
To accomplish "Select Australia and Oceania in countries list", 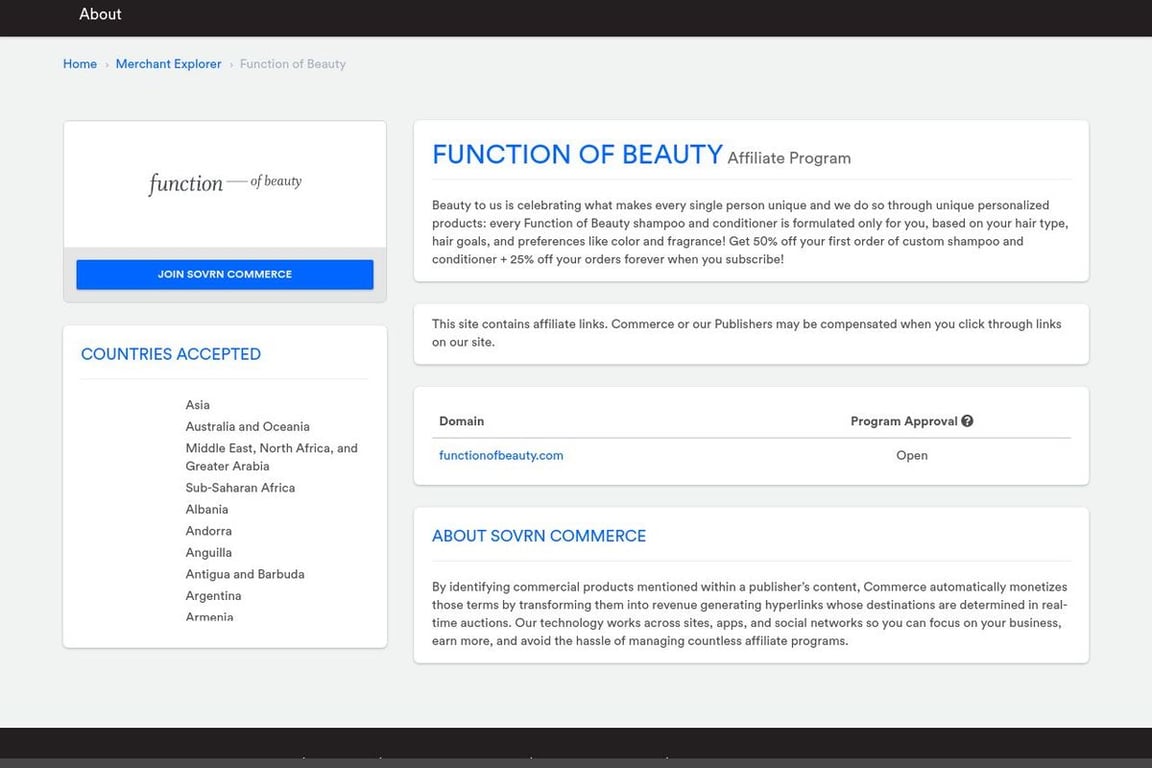I will click(248, 426).
